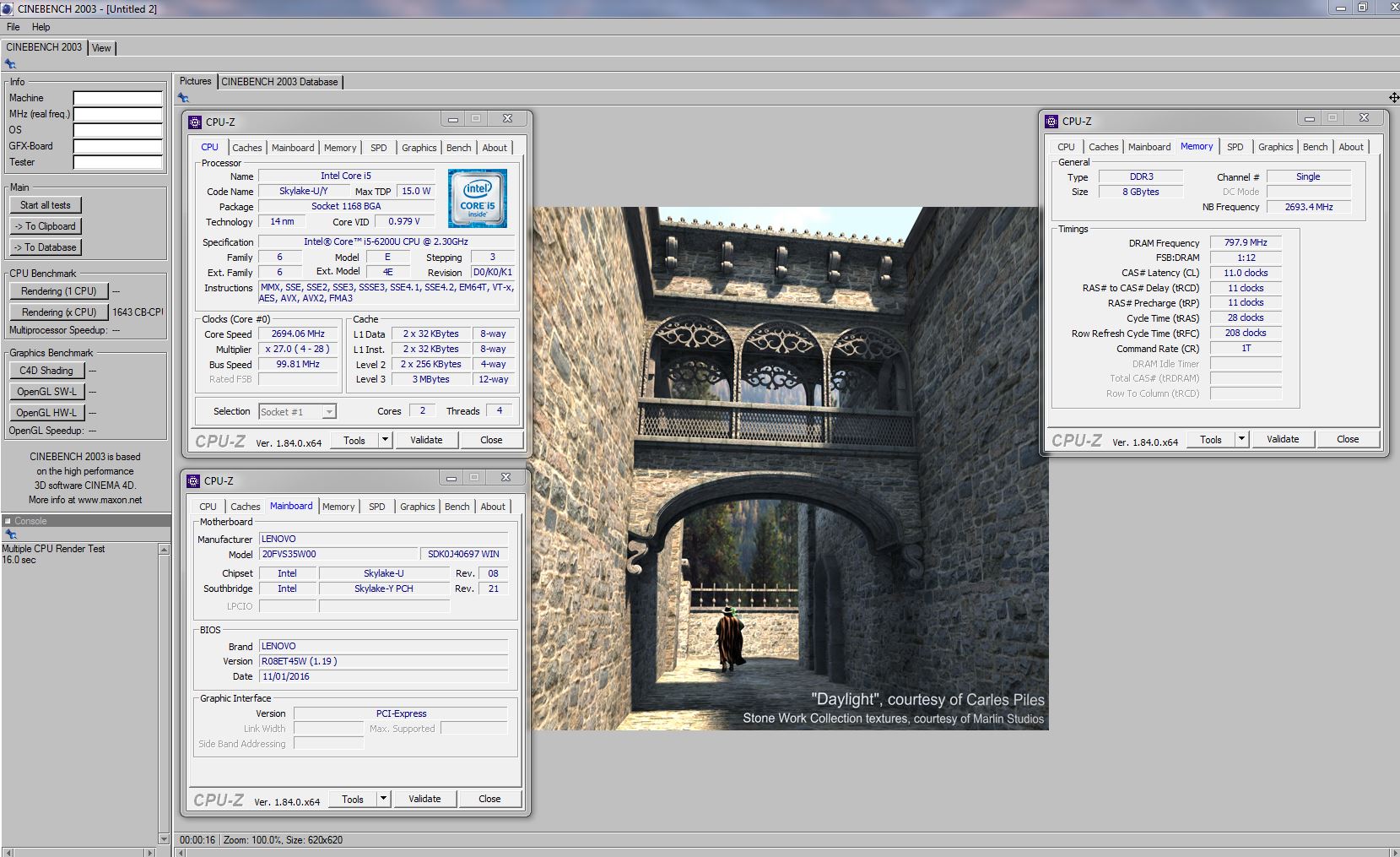Click the MHz (real freq.) input field

tap(117, 114)
